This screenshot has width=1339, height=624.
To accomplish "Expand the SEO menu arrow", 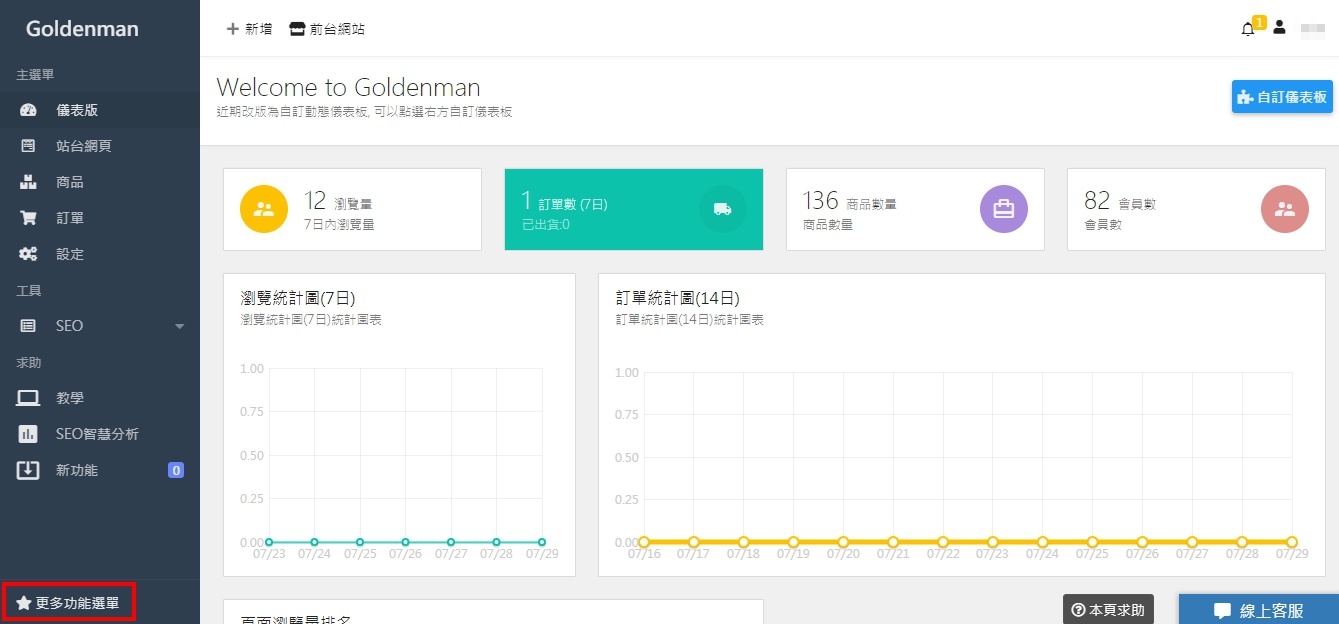I will coord(180,326).
